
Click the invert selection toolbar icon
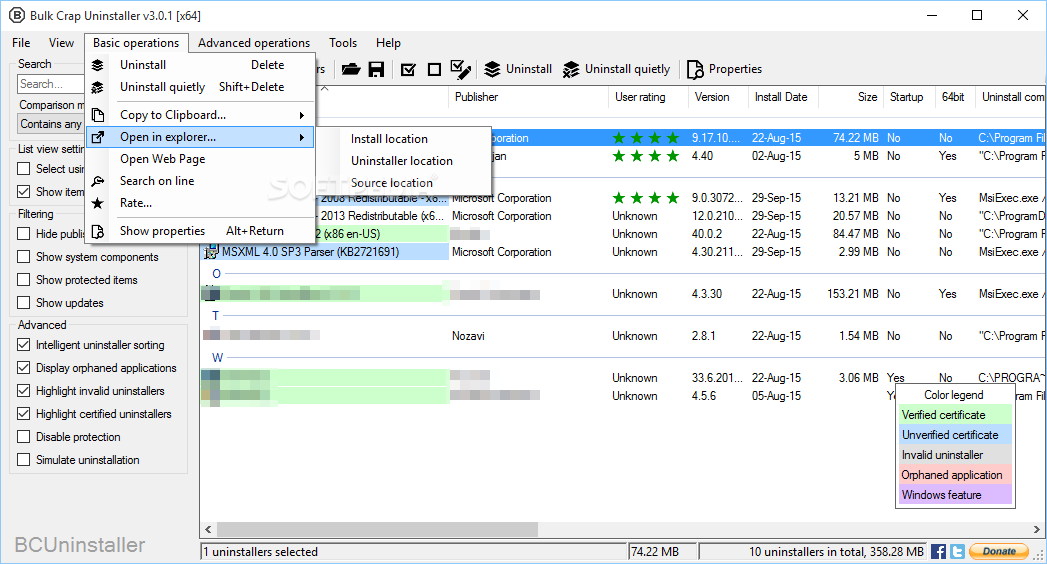coord(461,69)
